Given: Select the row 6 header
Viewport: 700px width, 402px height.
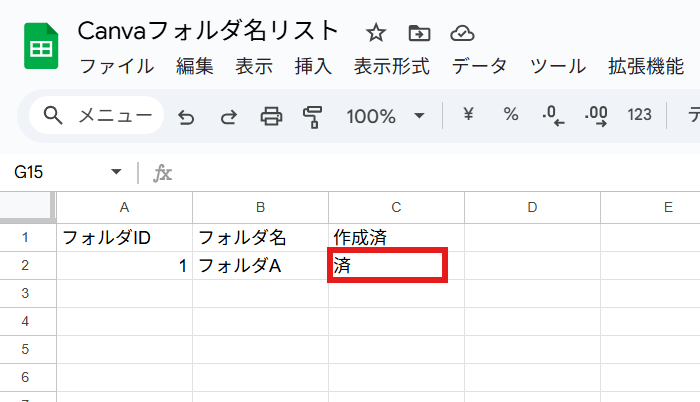Looking at the screenshot, I should [x=28, y=377].
